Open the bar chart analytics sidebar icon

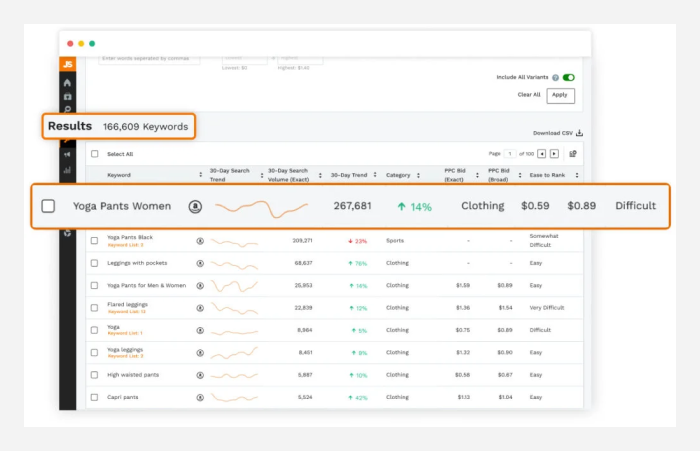[x=67, y=170]
